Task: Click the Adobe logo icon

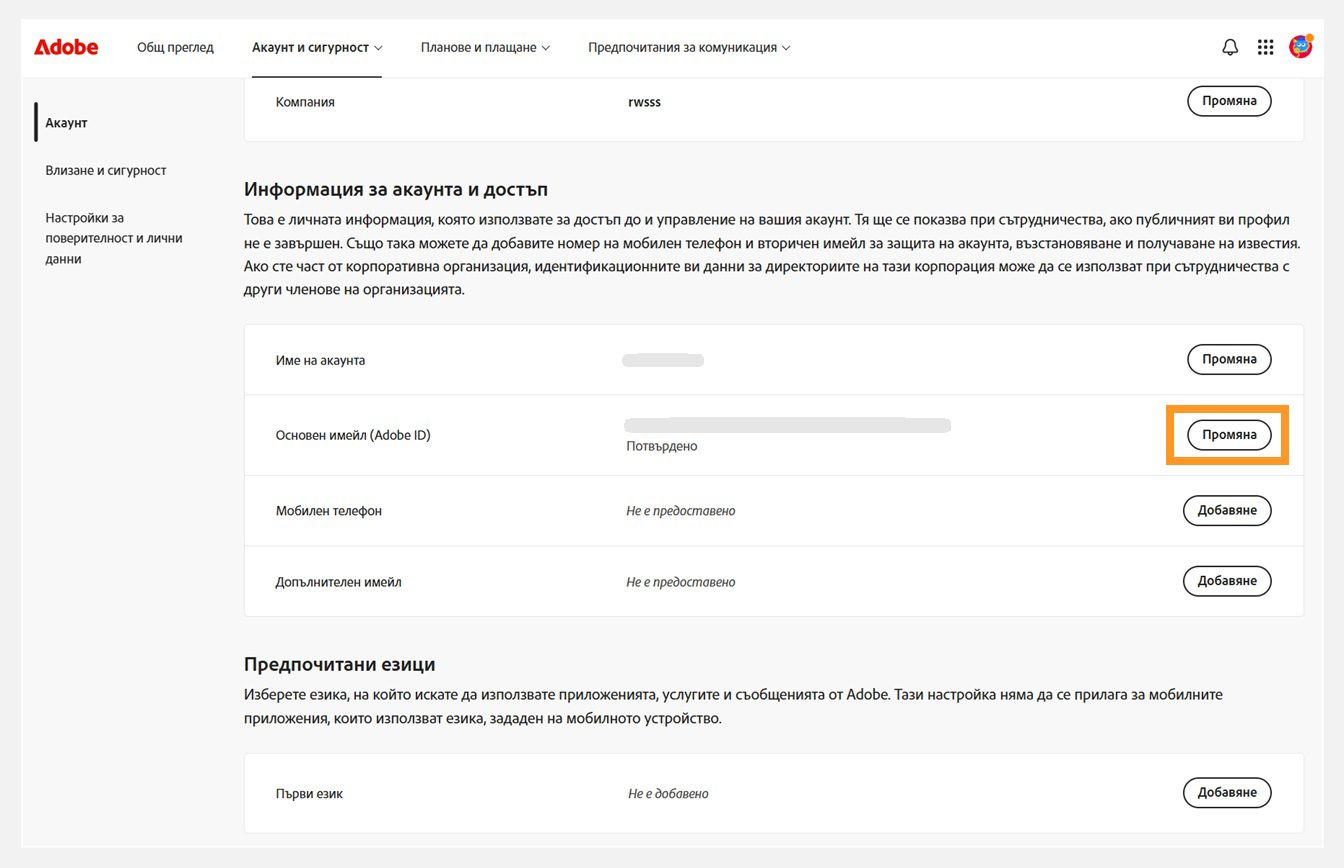Action: [x=65, y=46]
